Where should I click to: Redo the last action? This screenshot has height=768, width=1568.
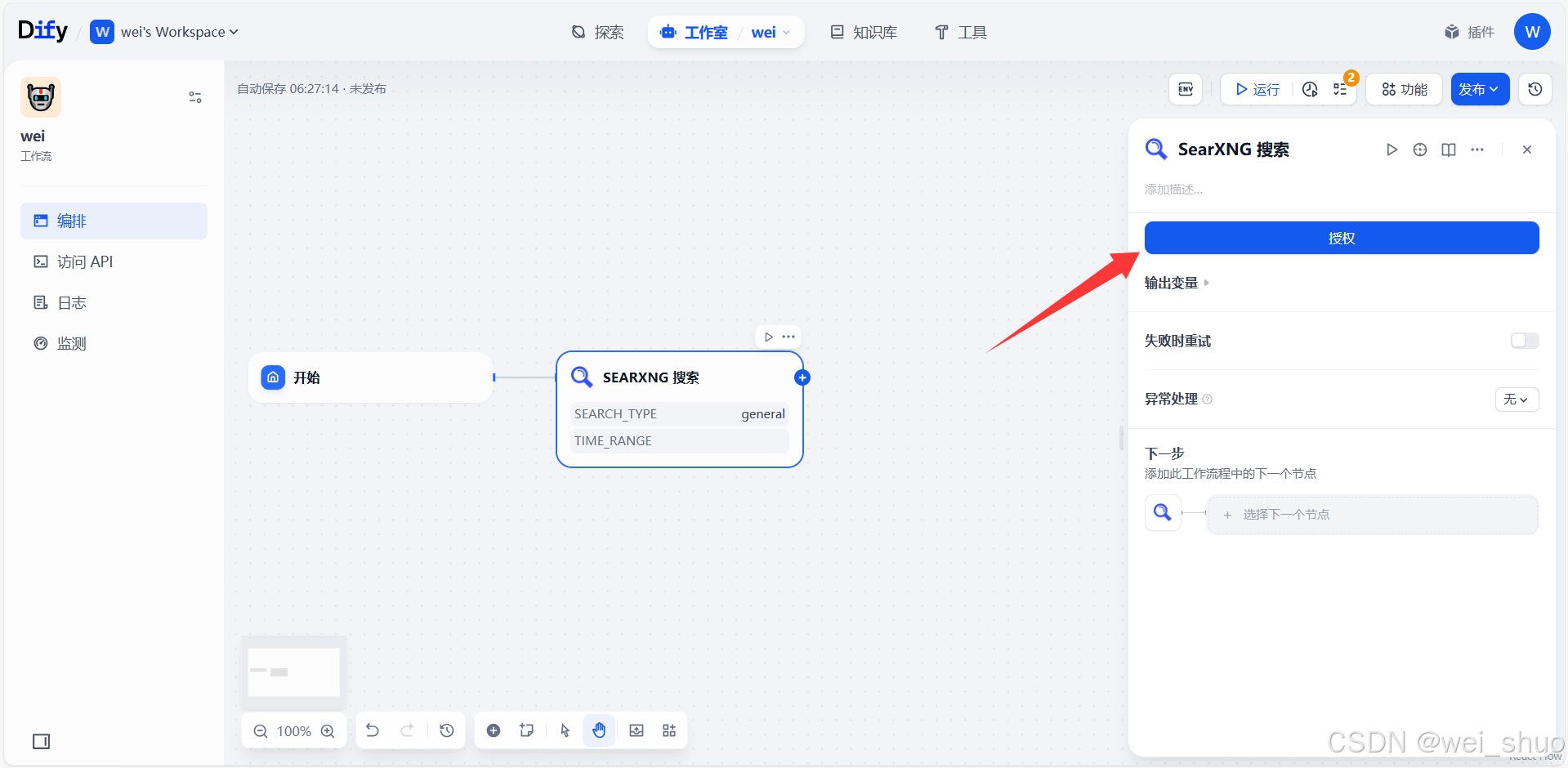[x=407, y=730]
